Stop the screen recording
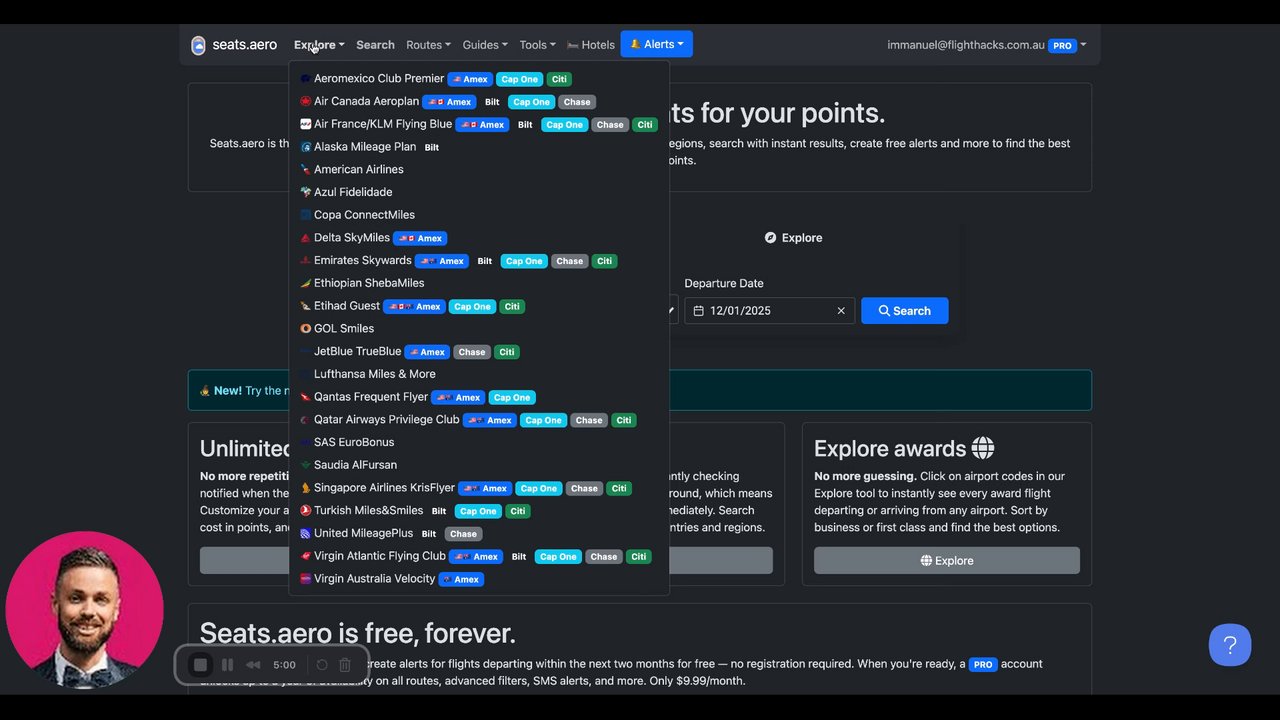1280x720 pixels. pos(200,665)
